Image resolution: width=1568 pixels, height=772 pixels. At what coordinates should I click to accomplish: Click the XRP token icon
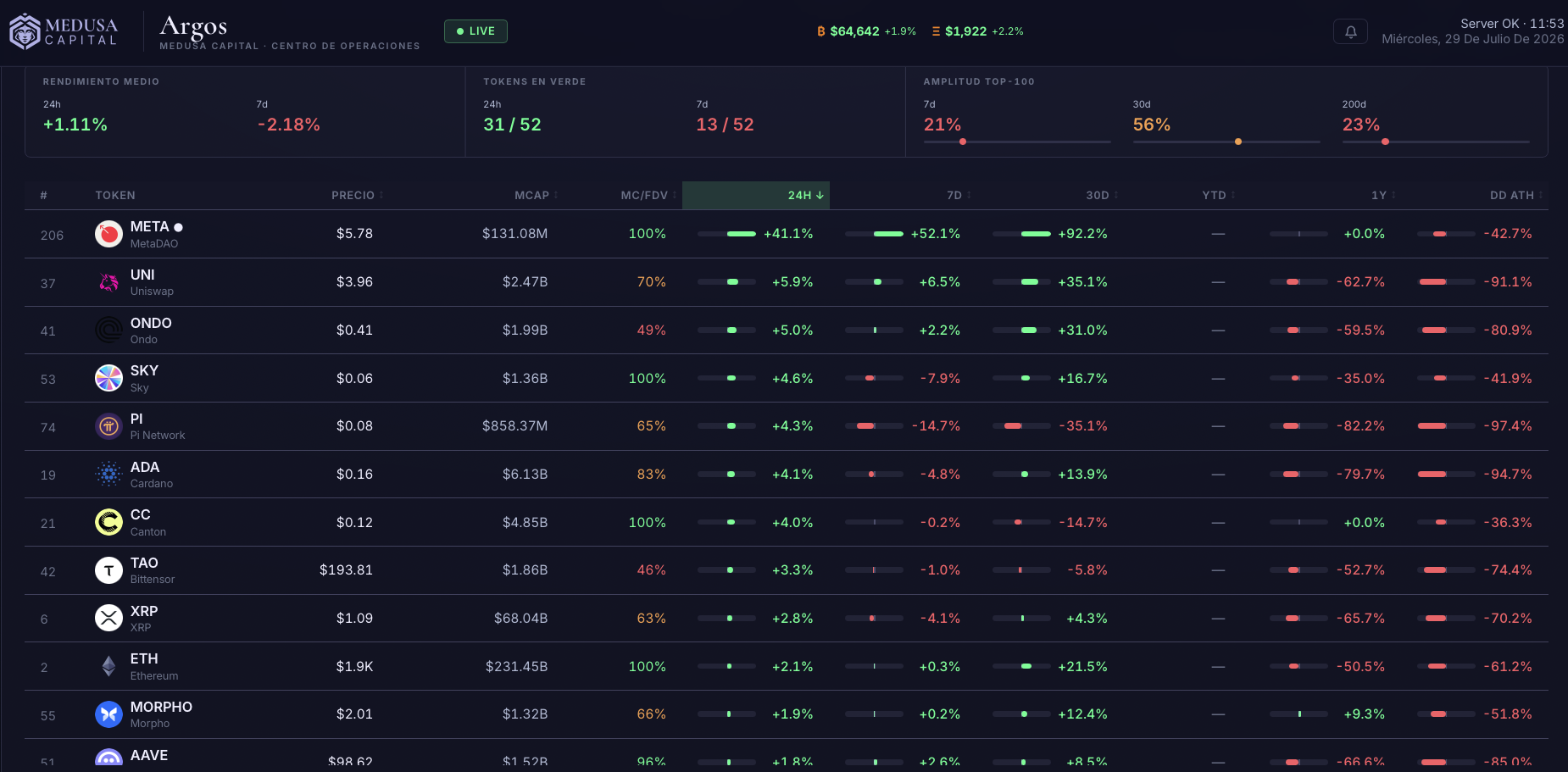[x=108, y=618]
